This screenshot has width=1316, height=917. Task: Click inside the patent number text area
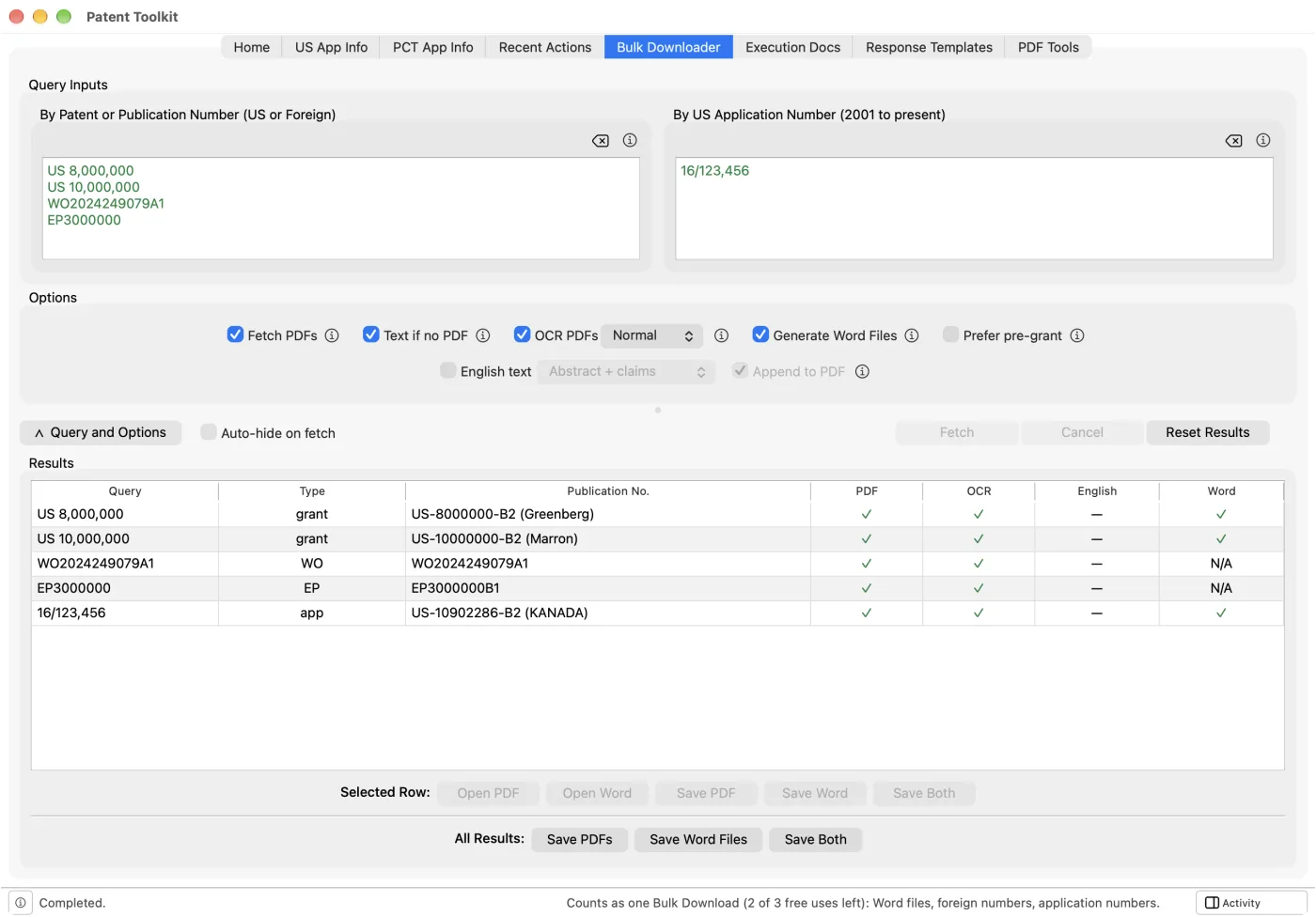click(341, 209)
